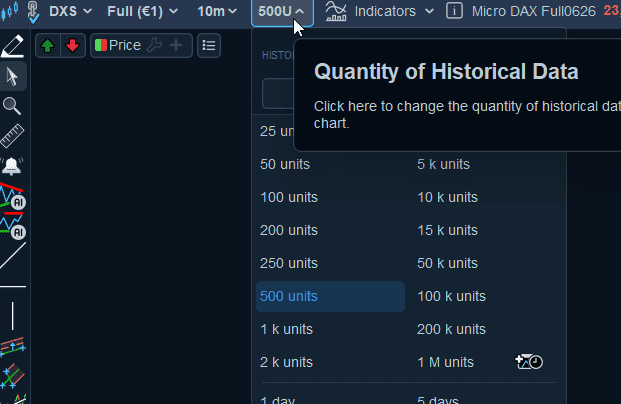
Task: Click the Price color swatch
Action: (101, 46)
